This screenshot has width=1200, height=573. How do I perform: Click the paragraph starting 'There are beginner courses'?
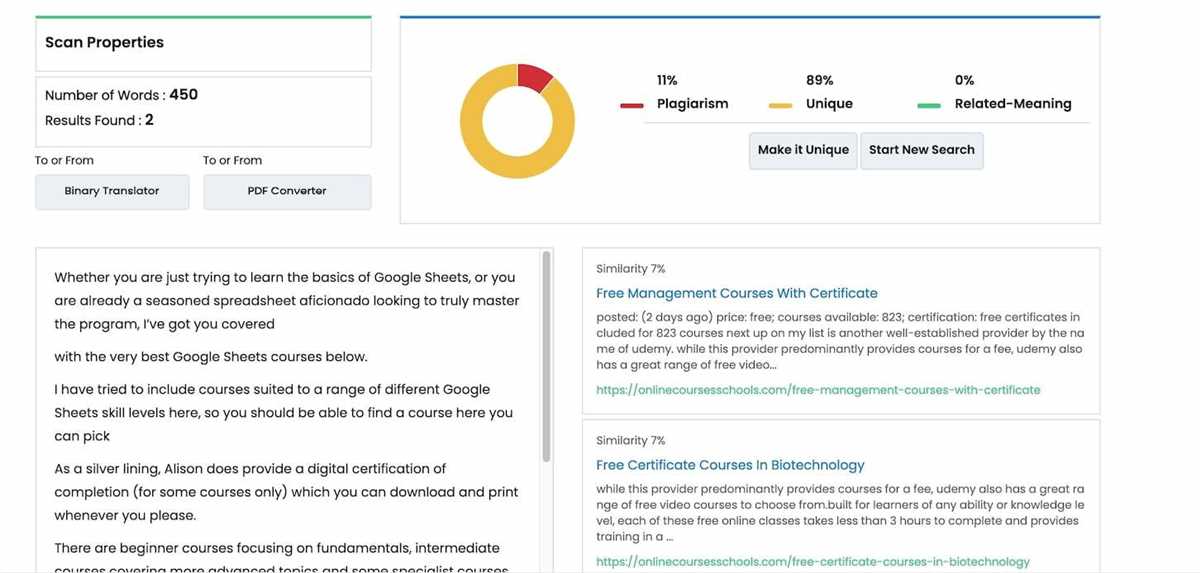tap(282, 559)
